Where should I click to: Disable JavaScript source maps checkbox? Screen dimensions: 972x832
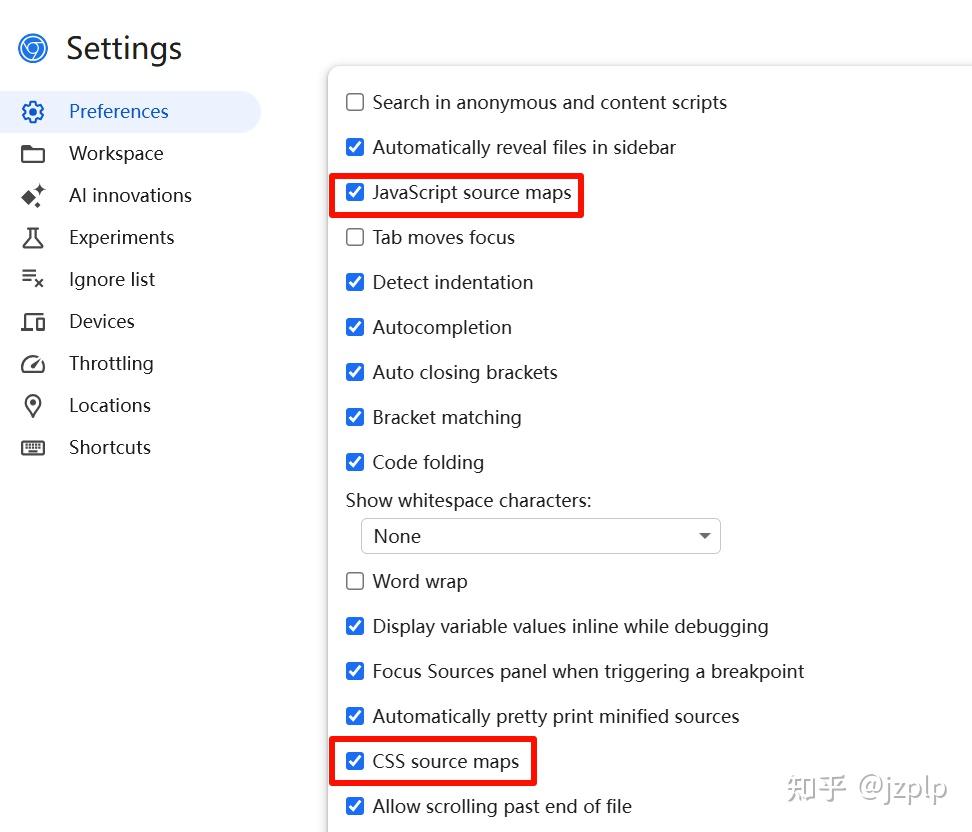[355, 192]
